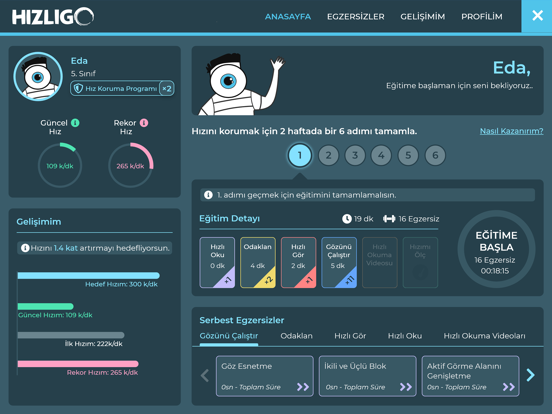This screenshot has width=552, height=414.
Task: Click the info icon beside the 1. adımı message
Action: click(x=208, y=195)
